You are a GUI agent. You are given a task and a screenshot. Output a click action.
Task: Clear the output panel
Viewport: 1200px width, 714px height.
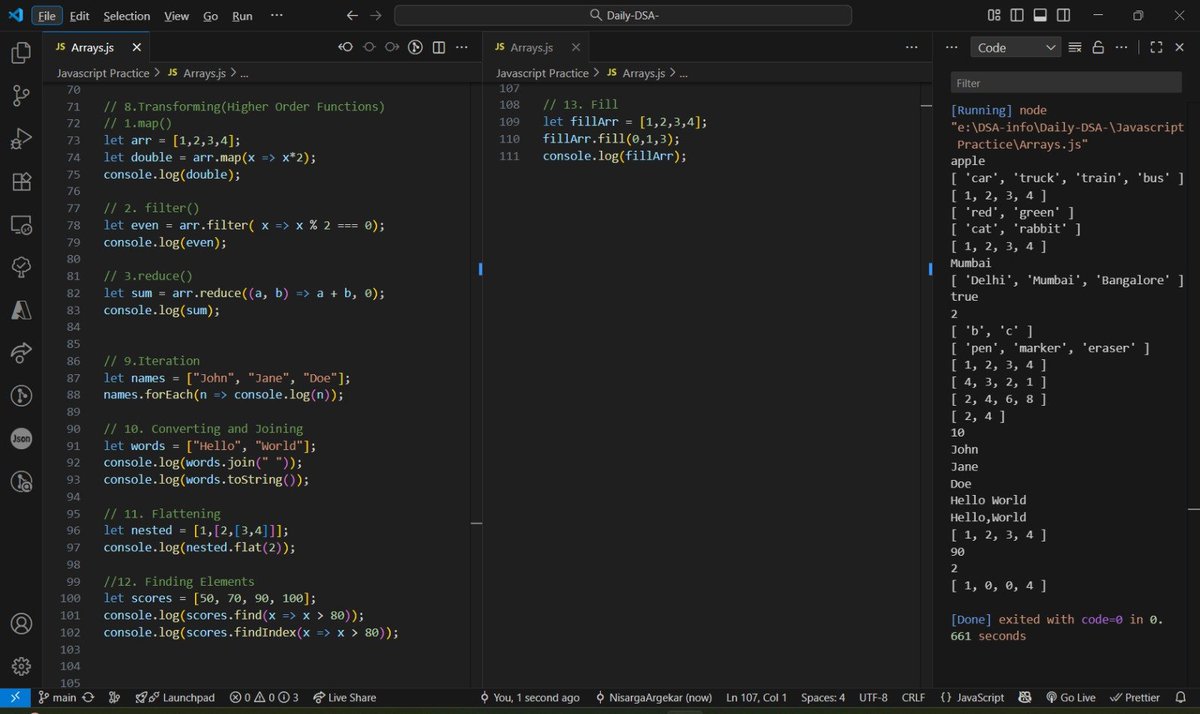pos(1075,47)
